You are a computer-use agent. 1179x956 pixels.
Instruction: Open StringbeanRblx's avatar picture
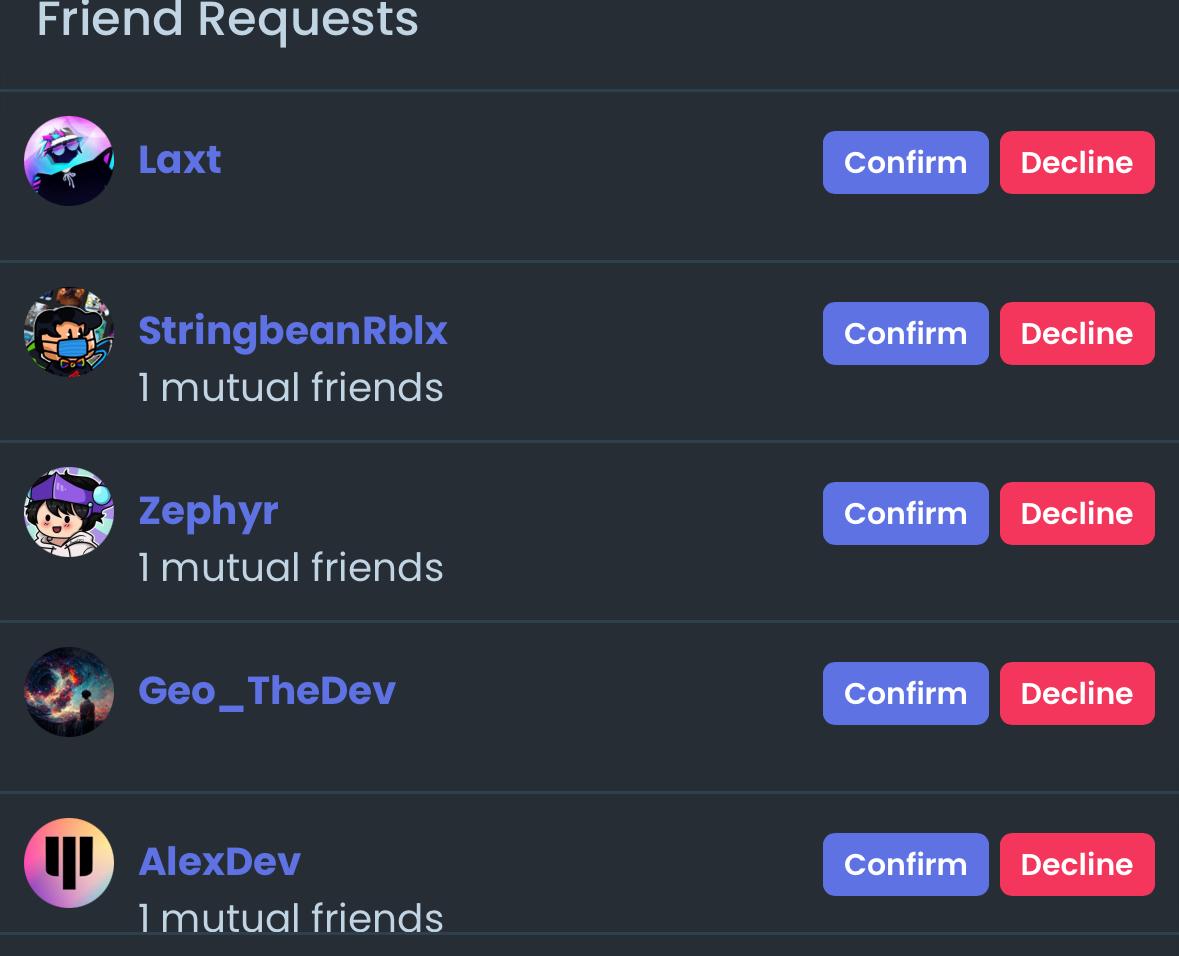point(69,332)
